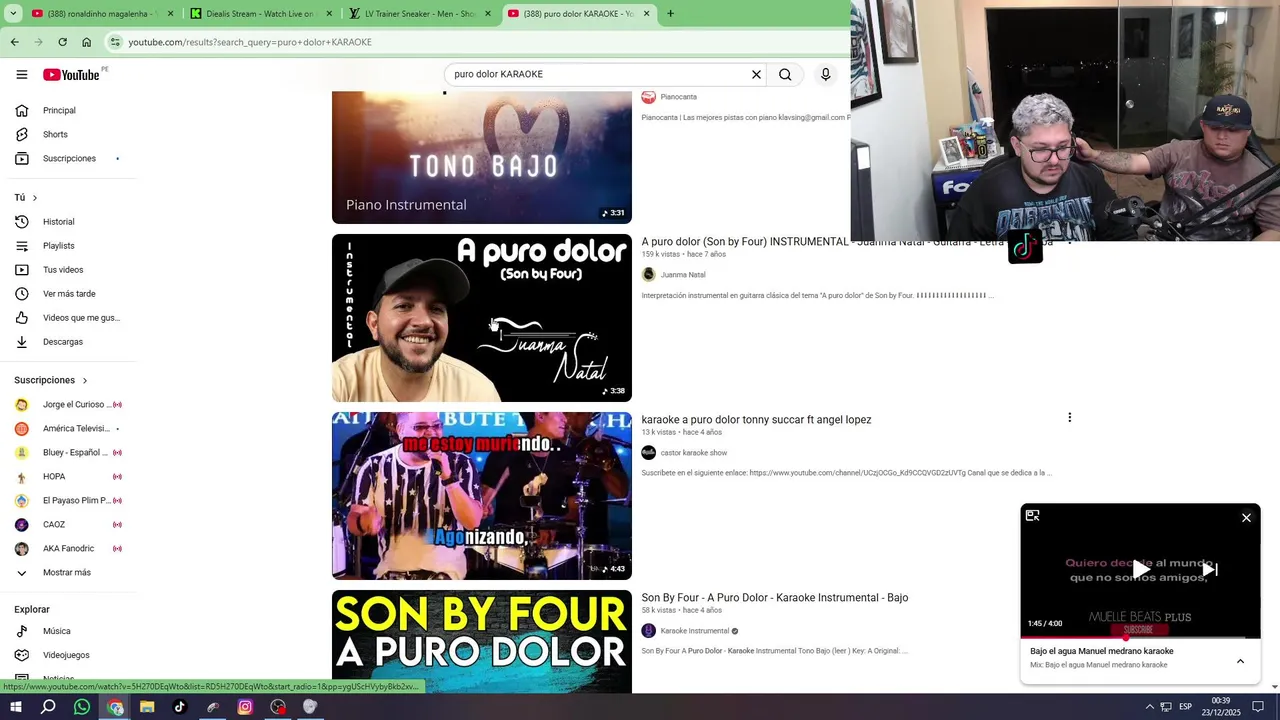Click the address bar URL
Screen dimensions: 1280x720
250,42
